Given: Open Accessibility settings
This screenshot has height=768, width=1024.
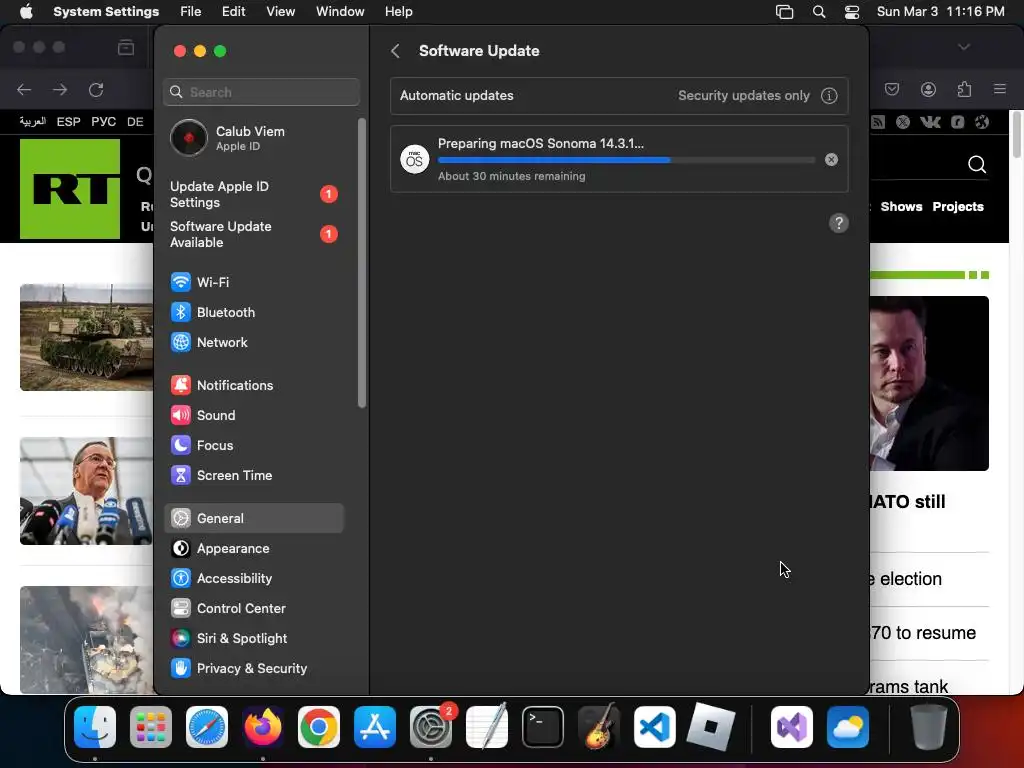Looking at the screenshot, I should (253, 579).
